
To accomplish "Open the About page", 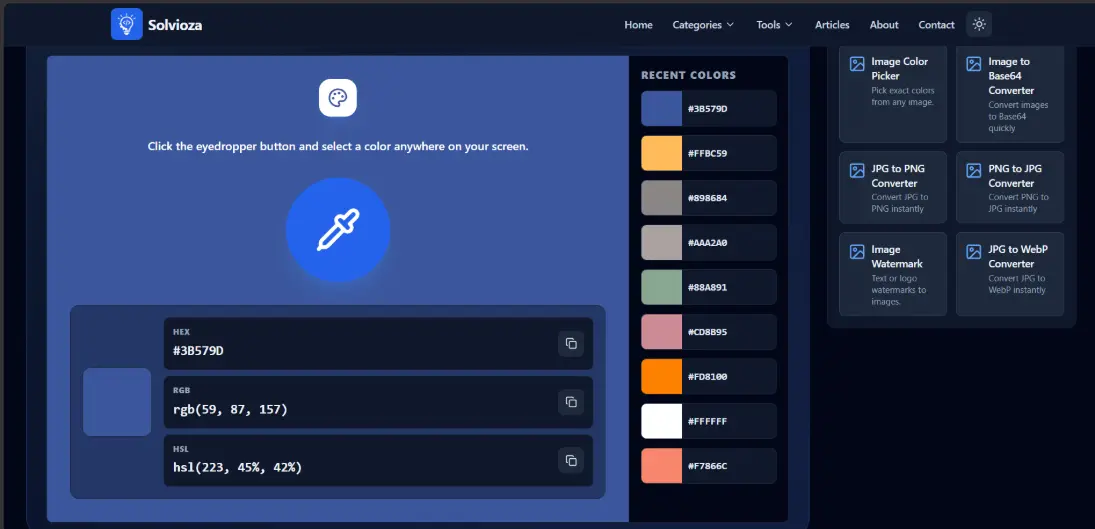I will [884, 24].
